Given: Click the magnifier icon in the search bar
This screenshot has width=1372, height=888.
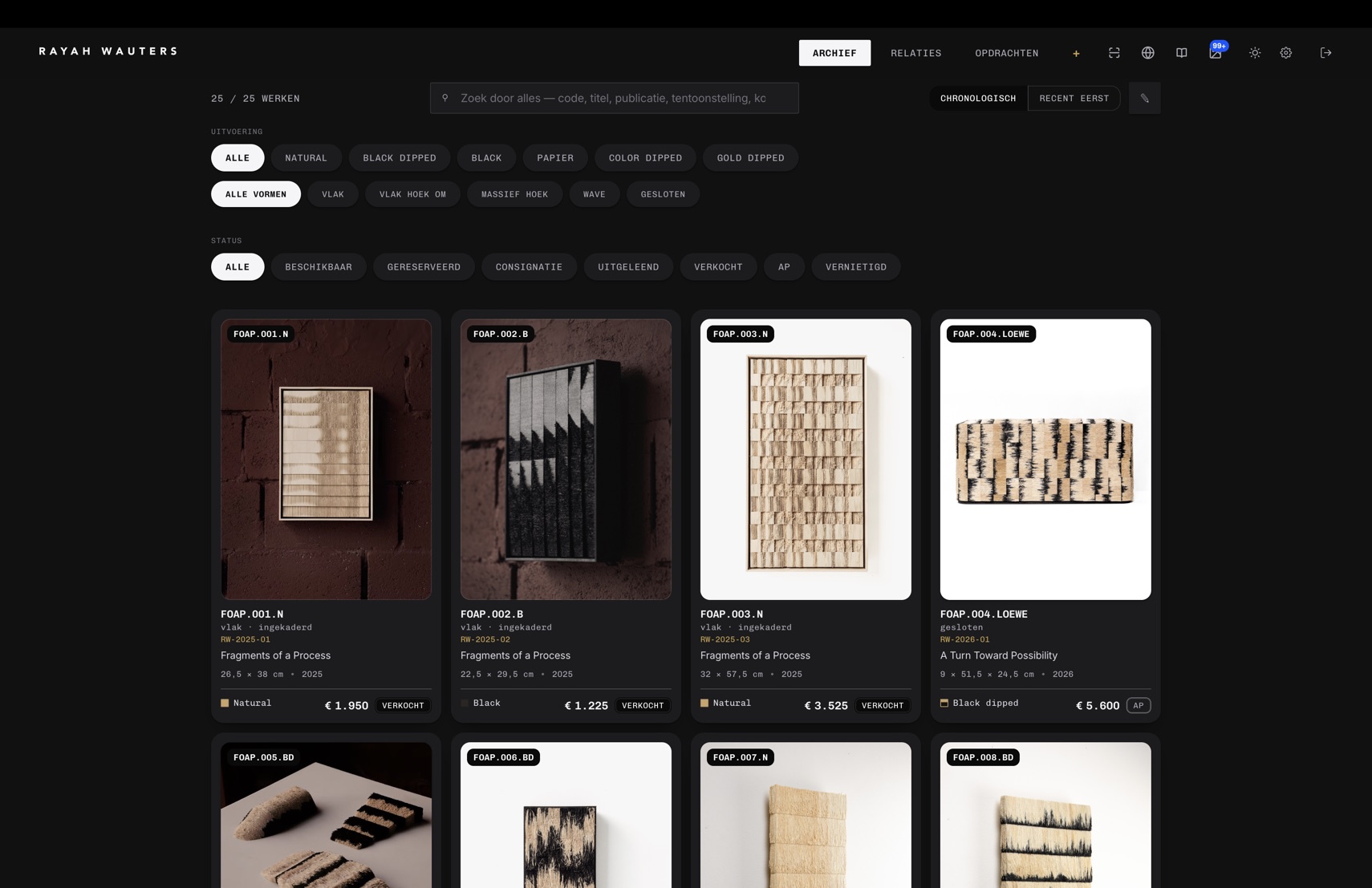Looking at the screenshot, I should pyautogui.click(x=445, y=98).
